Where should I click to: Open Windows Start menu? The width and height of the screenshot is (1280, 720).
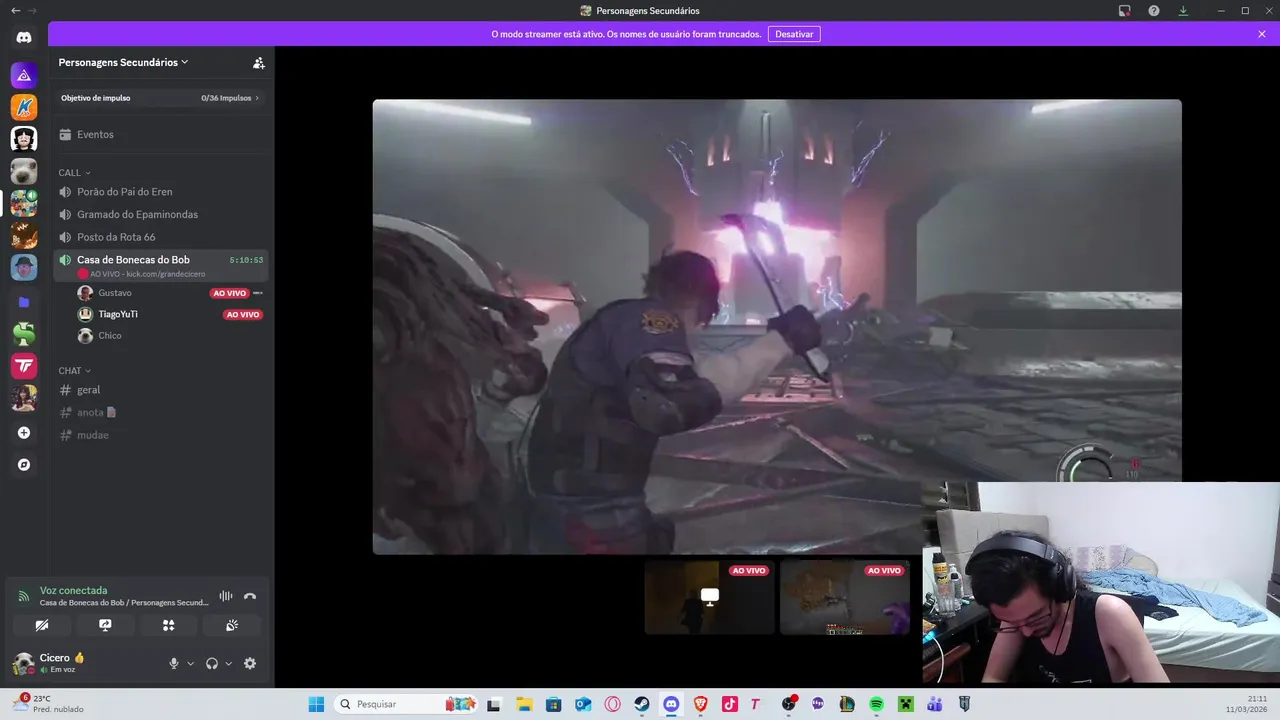point(316,704)
